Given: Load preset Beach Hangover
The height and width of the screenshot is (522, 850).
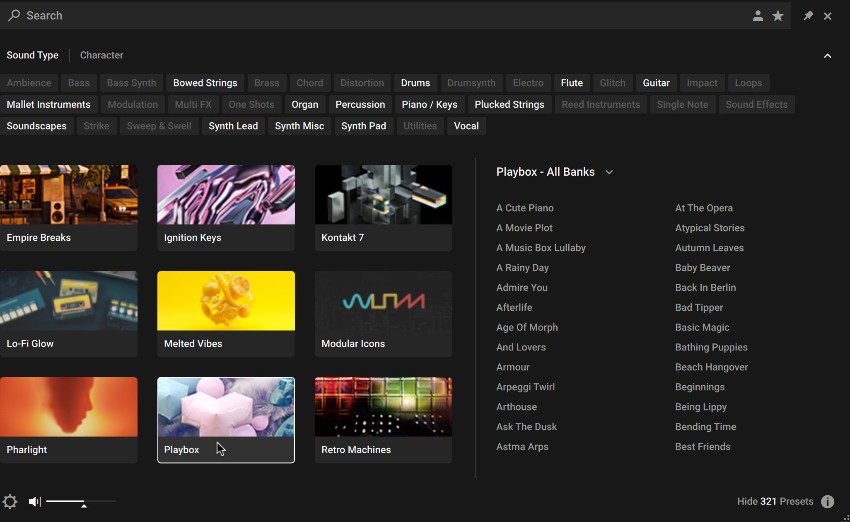Looking at the screenshot, I should click(x=711, y=367).
